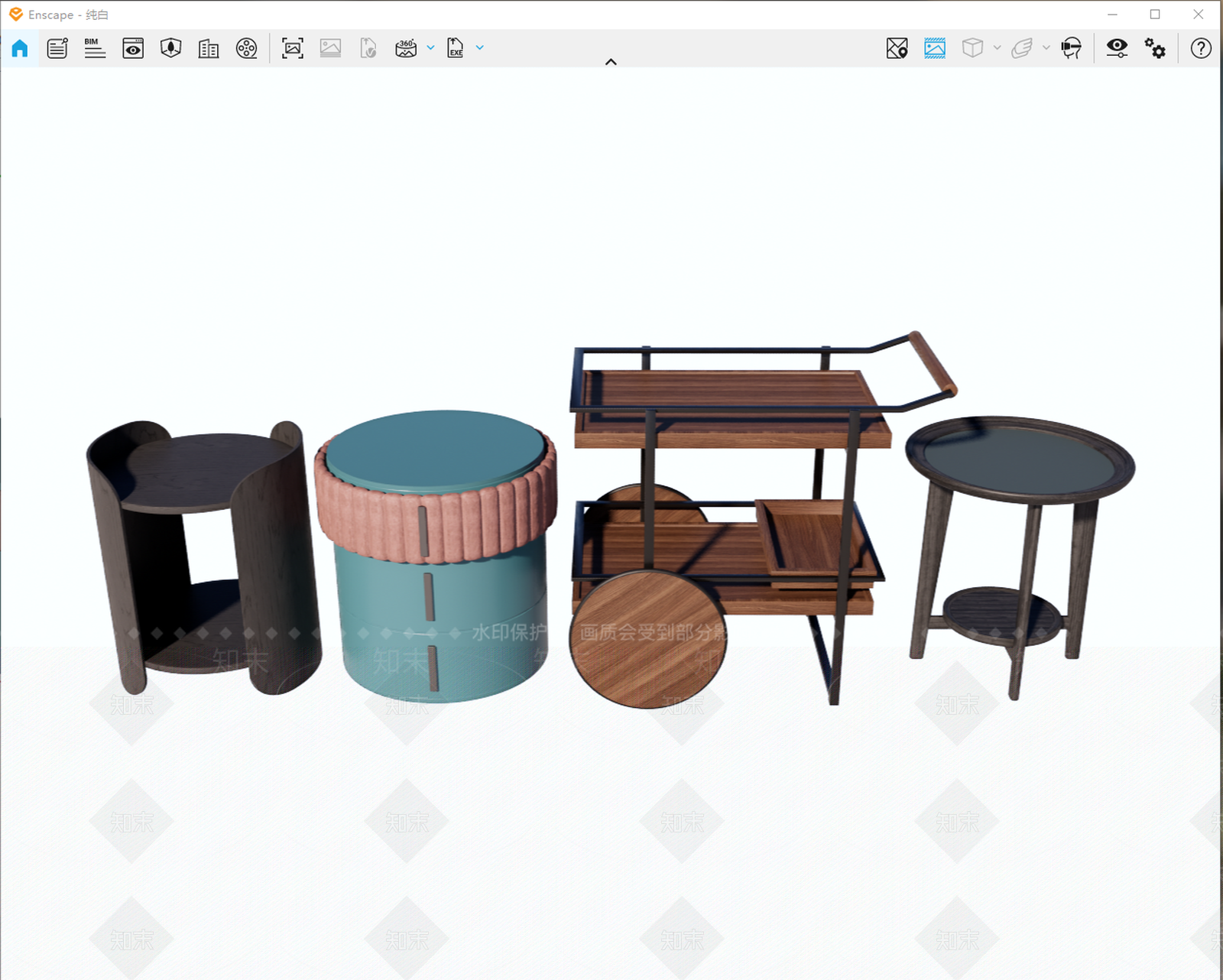
Task: Expand the projection cube dropdown arrow
Action: 997,47
